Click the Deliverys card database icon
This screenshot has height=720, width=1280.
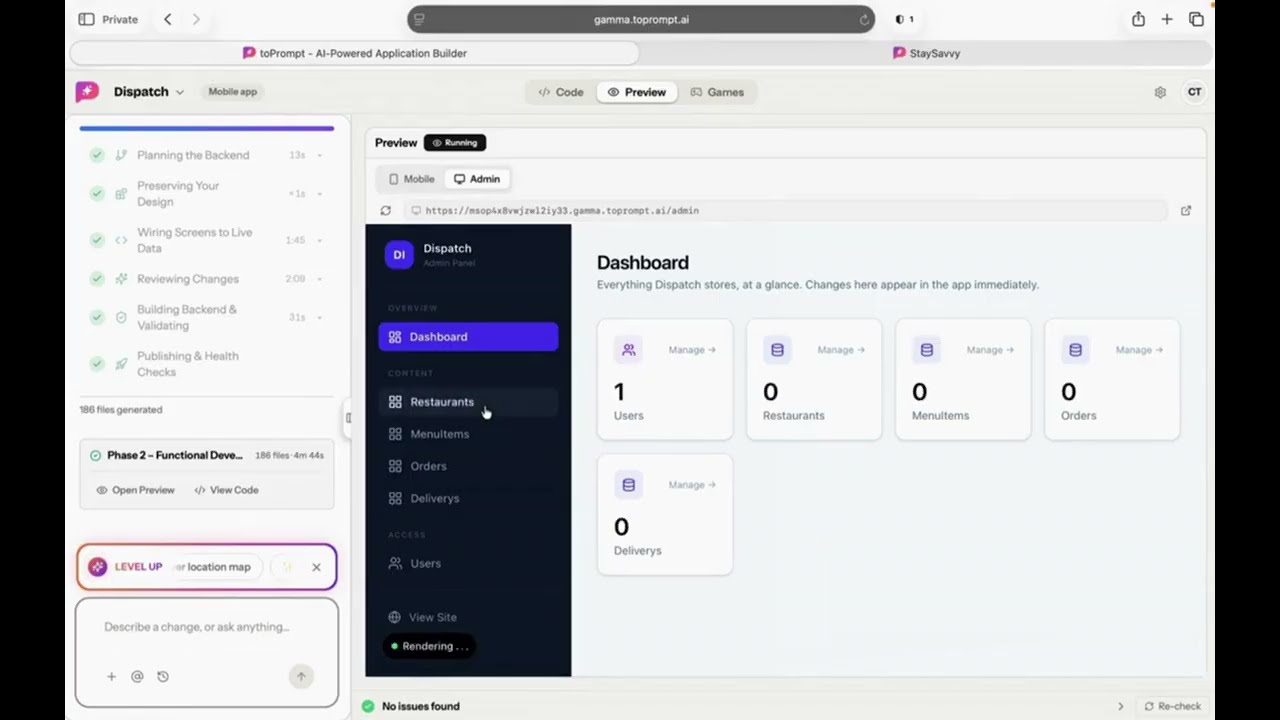(x=628, y=485)
